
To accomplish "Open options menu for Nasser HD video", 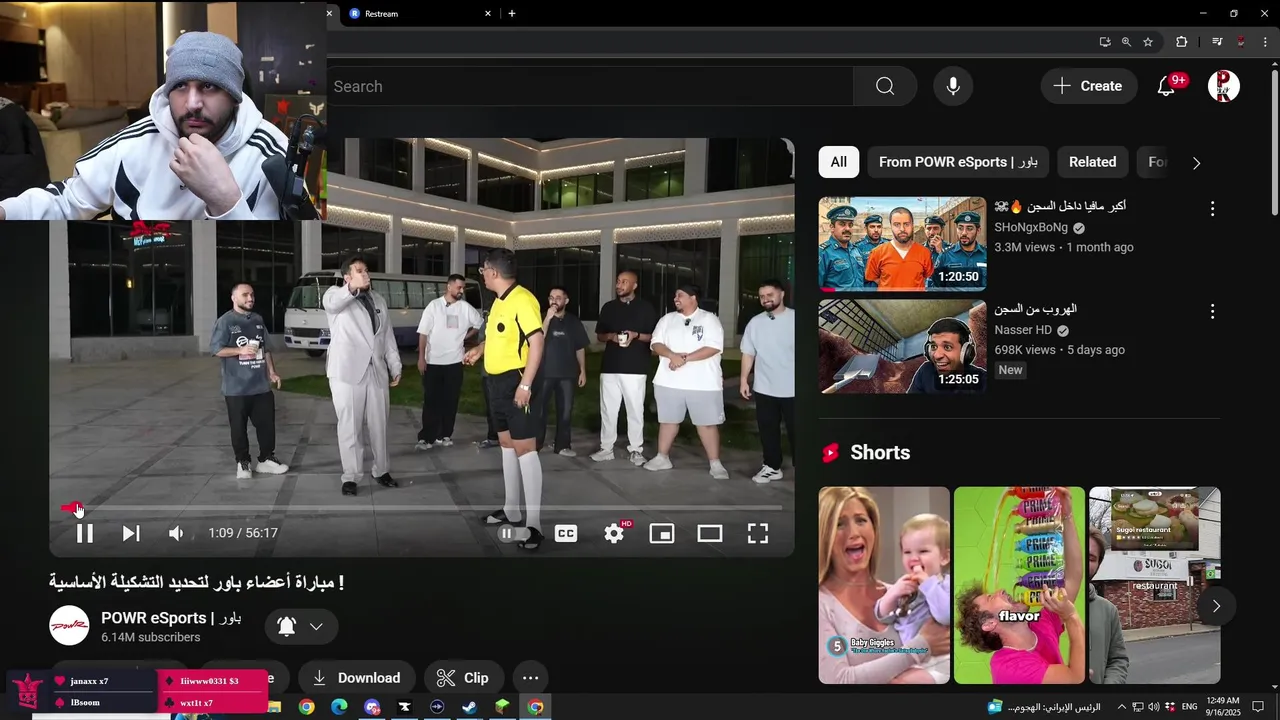I will click(1212, 312).
